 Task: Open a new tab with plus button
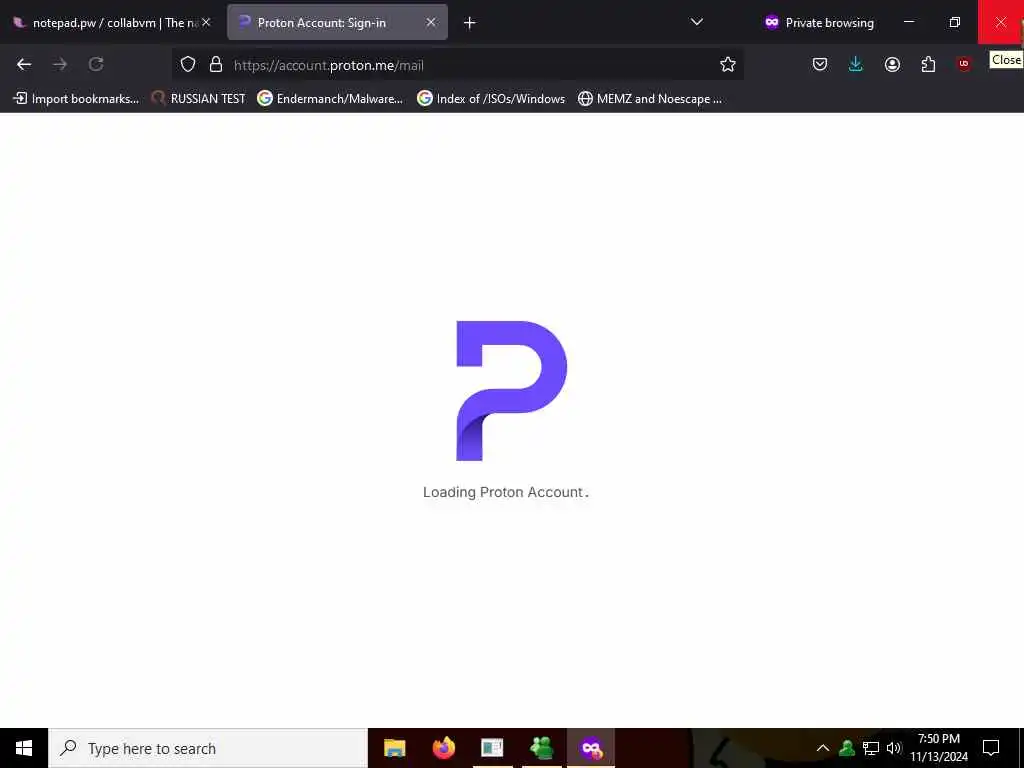click(x=470, y=23)
